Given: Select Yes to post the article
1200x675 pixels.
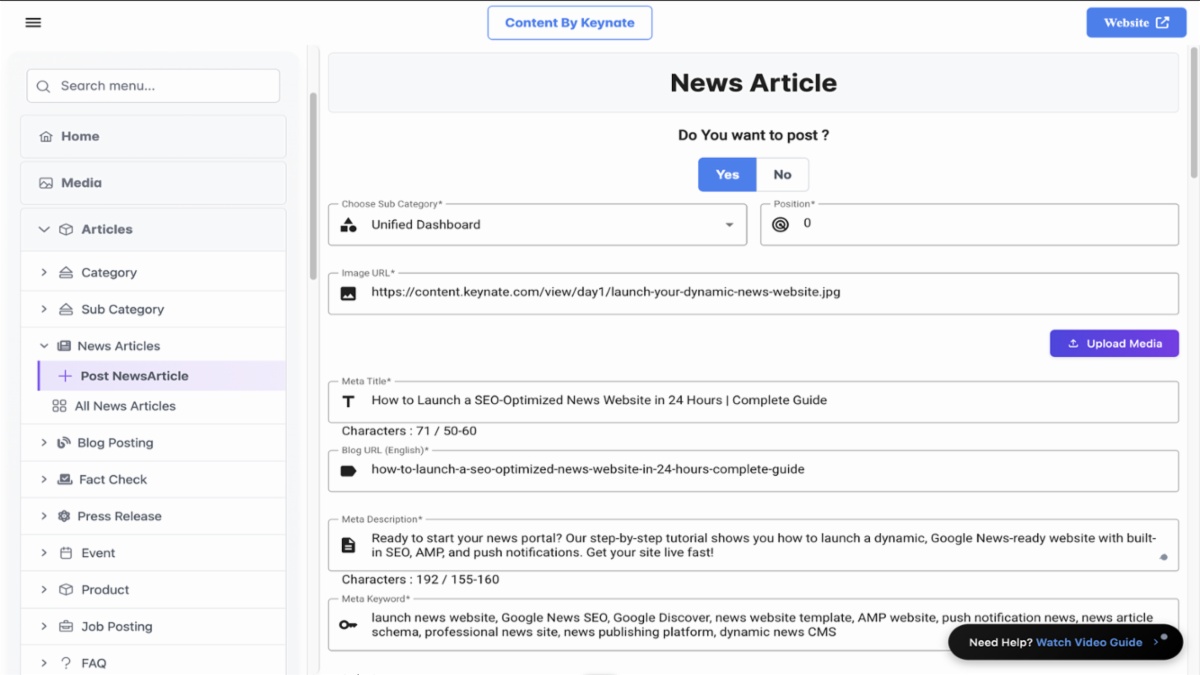Looking at the screenshot, I should [x=726, y=174].
